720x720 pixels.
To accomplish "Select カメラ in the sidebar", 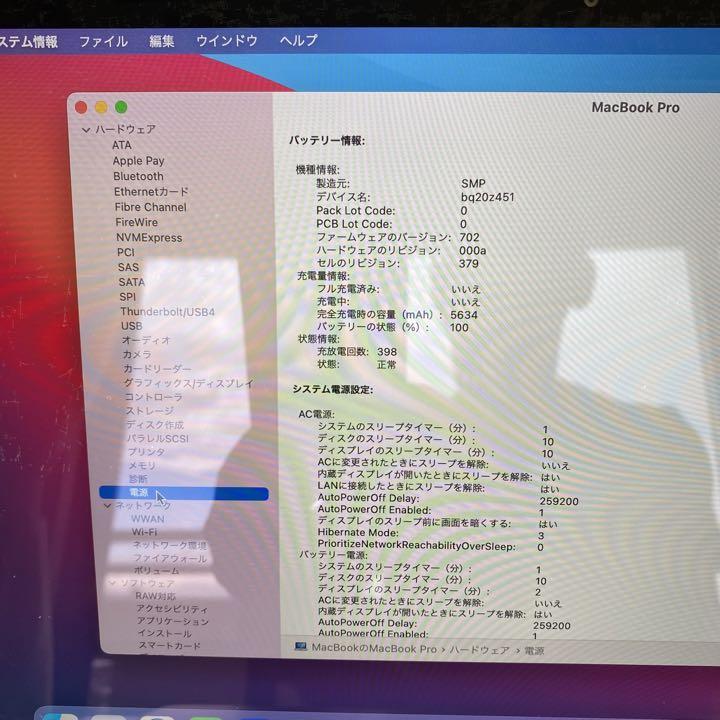I will click(137, 354).
